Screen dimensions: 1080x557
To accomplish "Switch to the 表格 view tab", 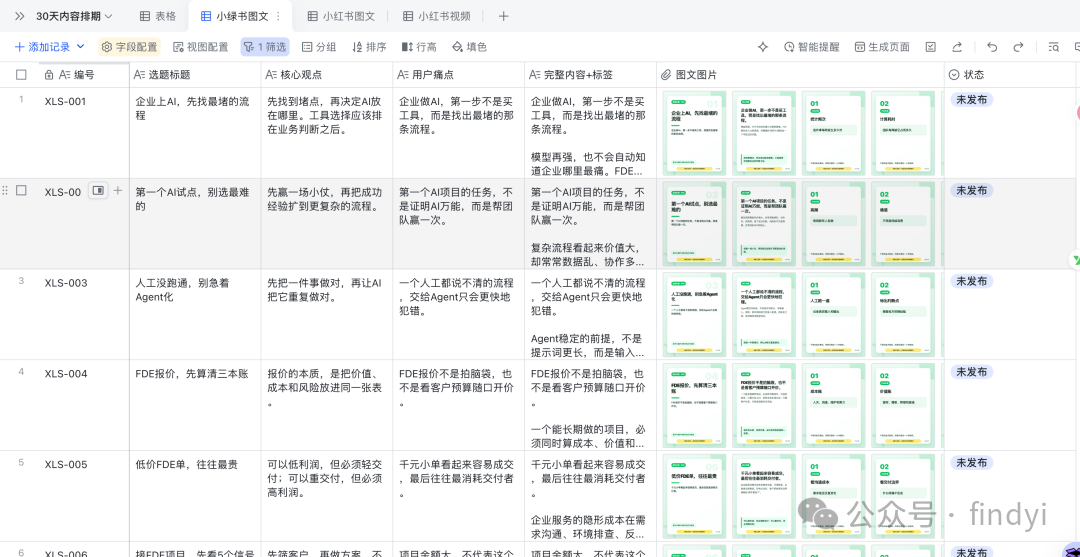I will pos(158,16).
